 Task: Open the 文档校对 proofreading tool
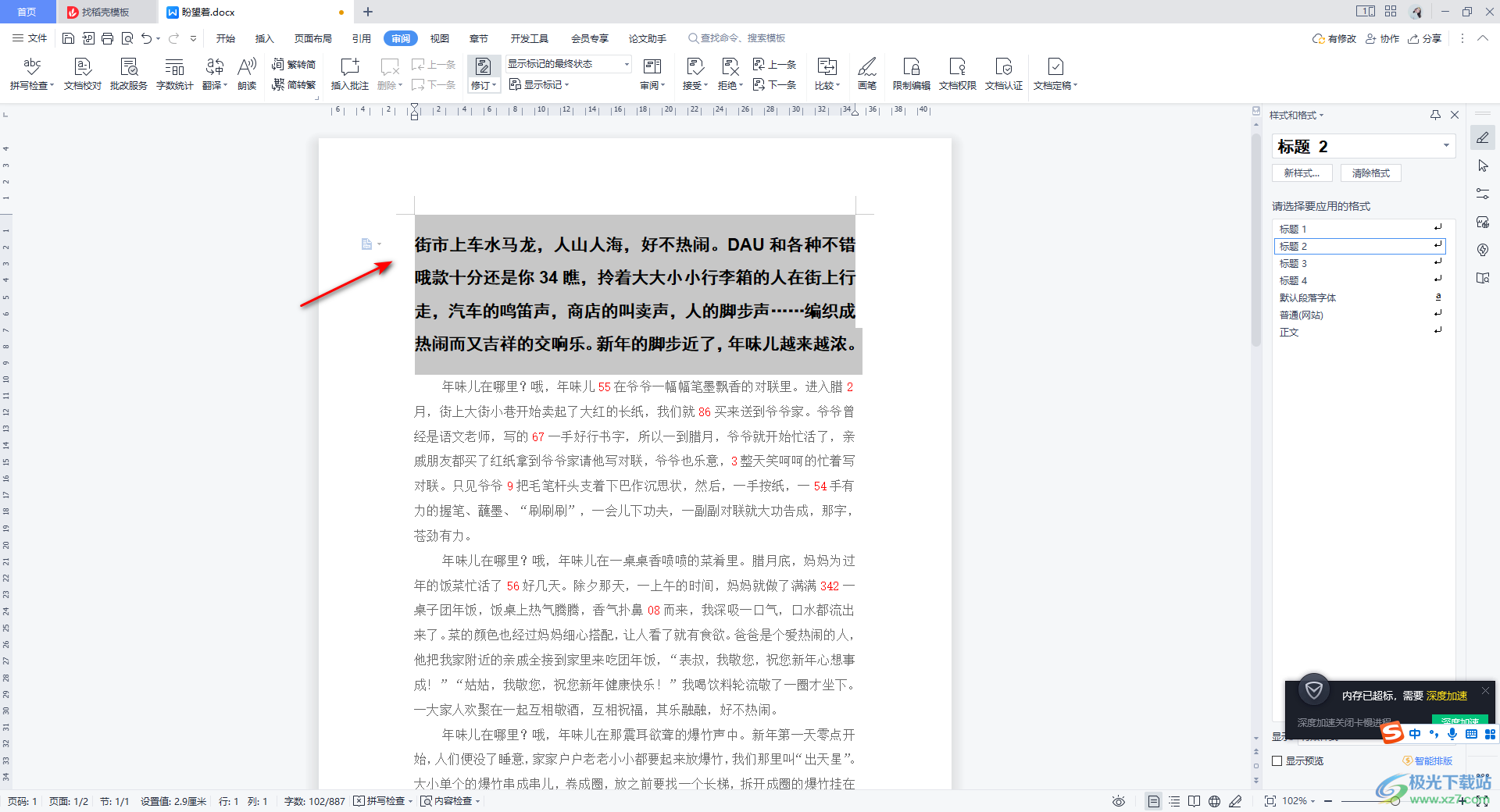point(81,73)
